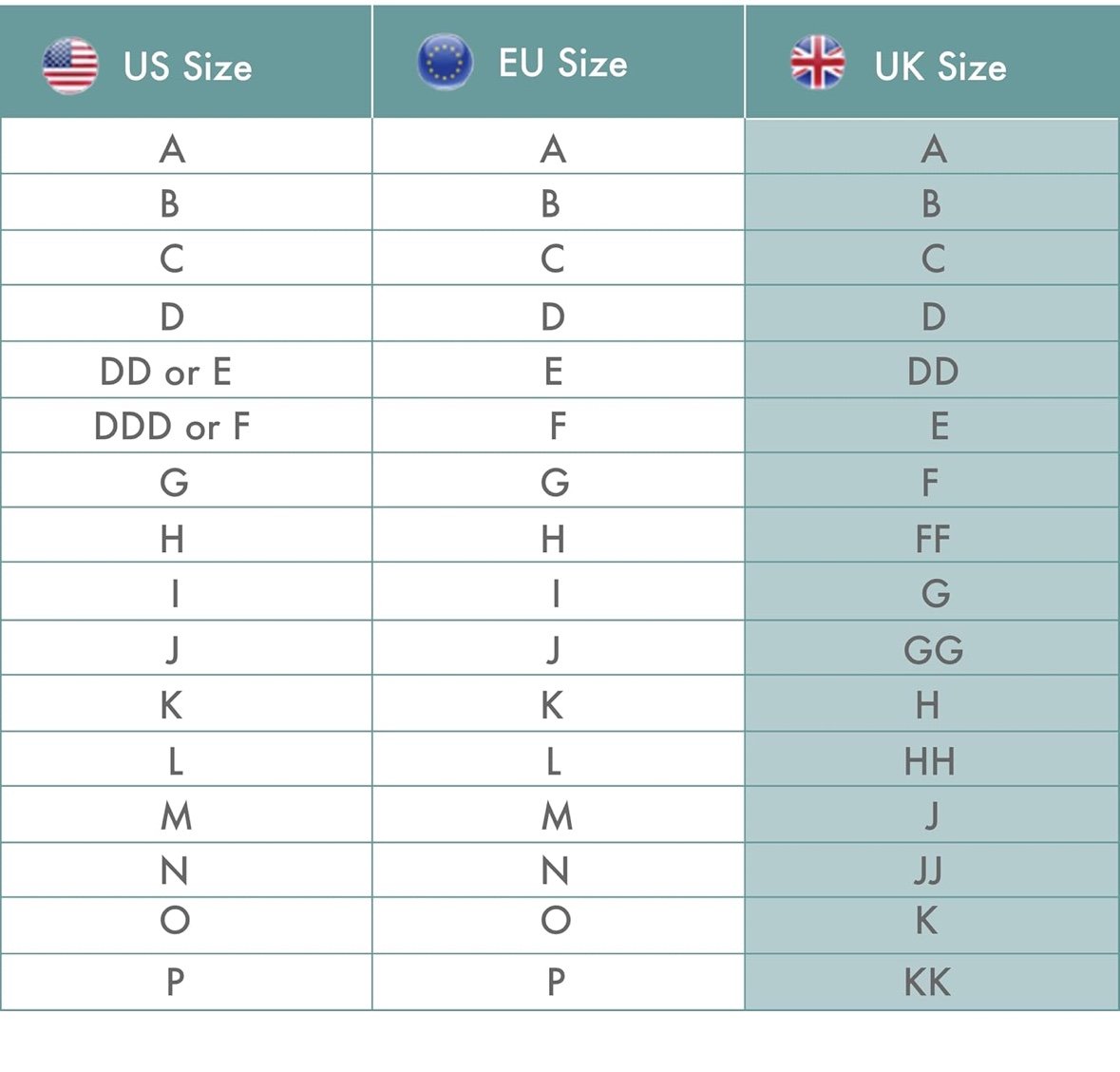Click the EU size O cell
This screenshot has width=1120, height=1072.
pos(559,926)
